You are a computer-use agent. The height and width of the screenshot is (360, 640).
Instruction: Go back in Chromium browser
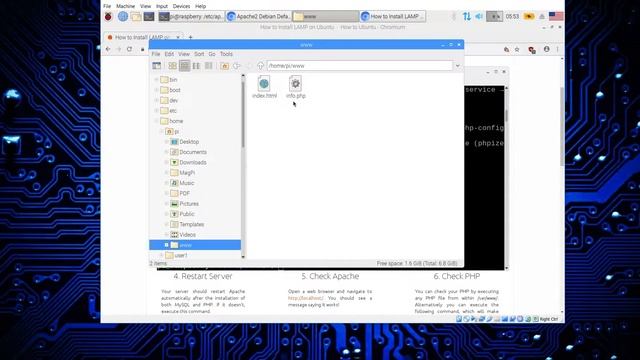(108, 49)
